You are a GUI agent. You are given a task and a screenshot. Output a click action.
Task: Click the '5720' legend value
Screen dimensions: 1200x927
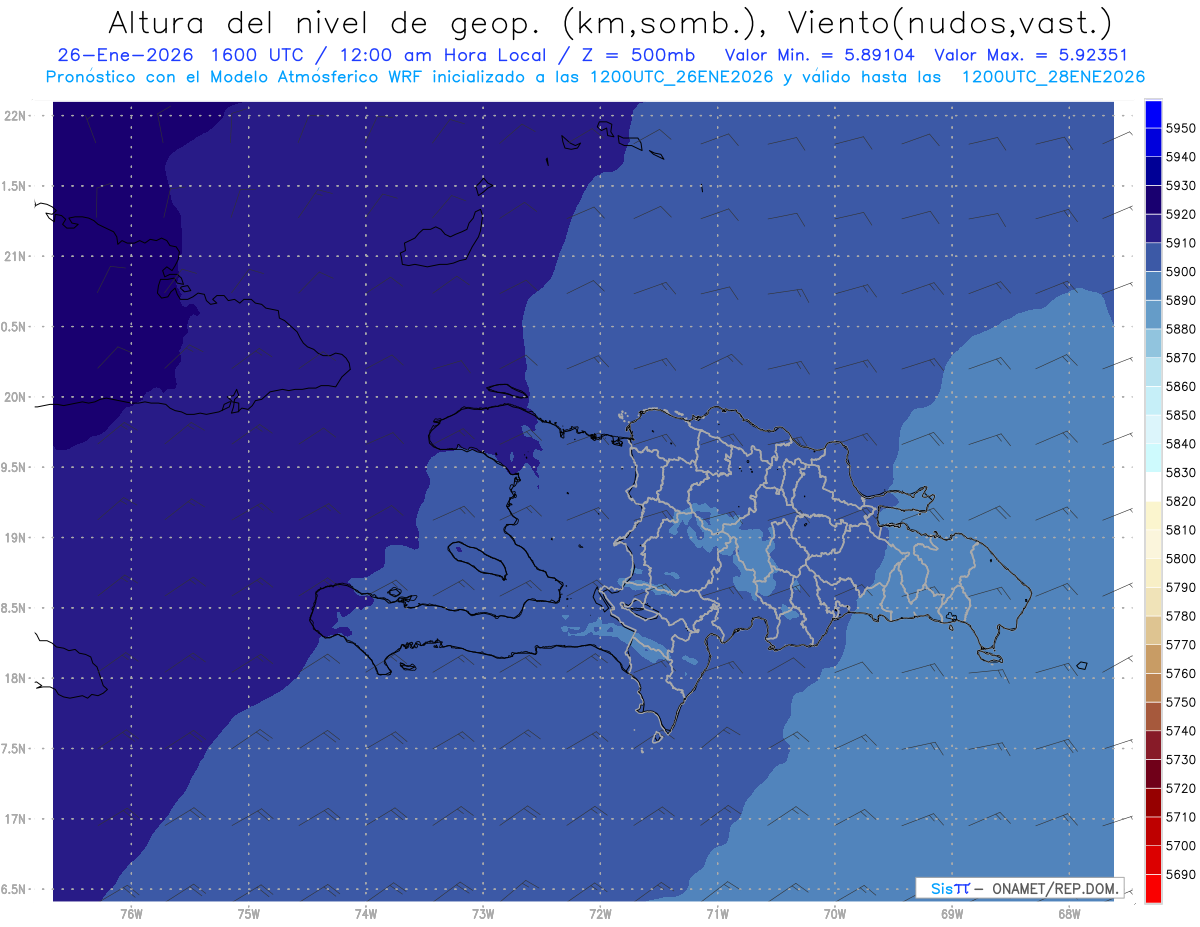pyautogui.click(x=1181, y=789)
